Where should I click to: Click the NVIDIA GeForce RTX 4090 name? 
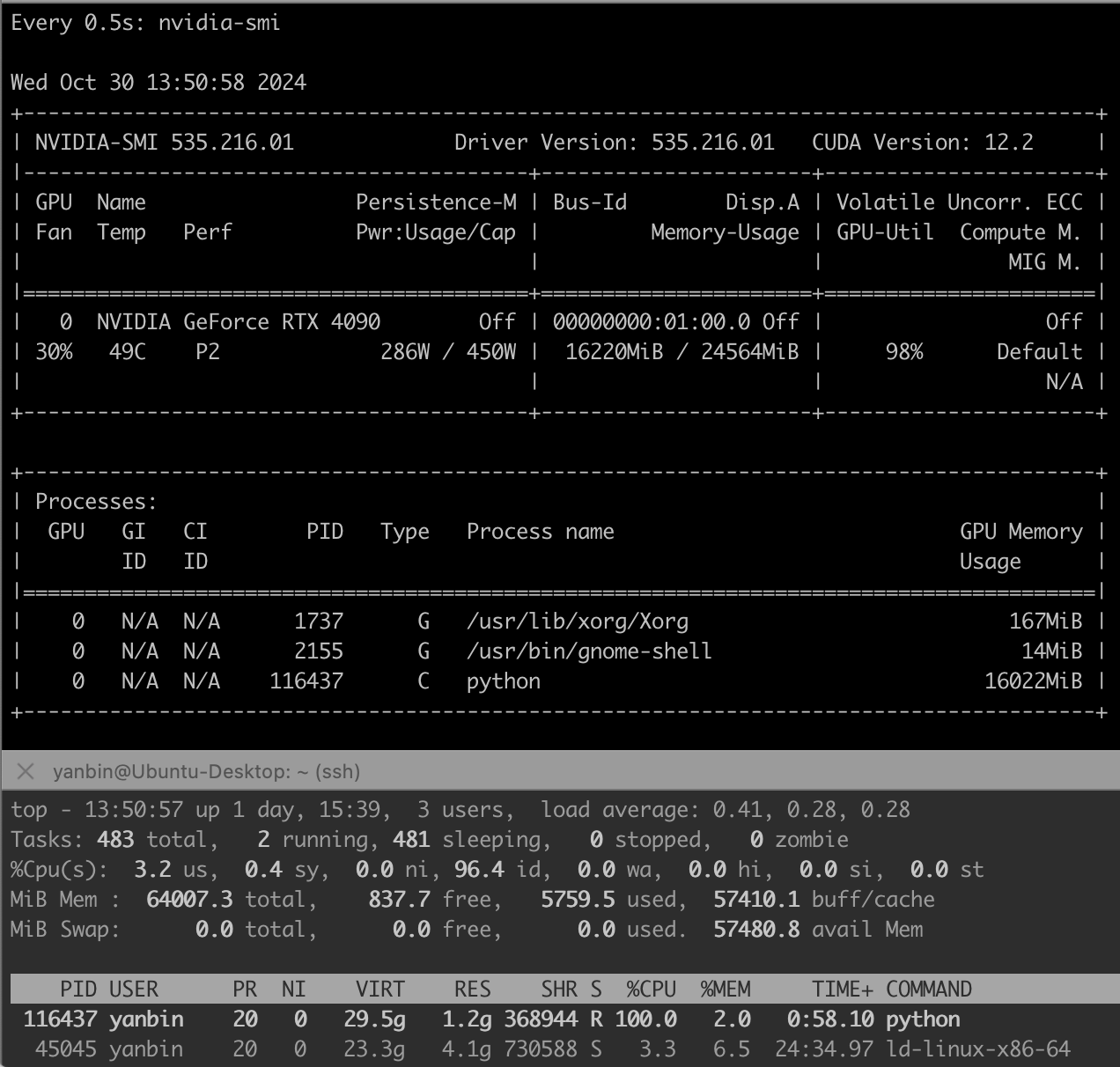tap(238, 322)
